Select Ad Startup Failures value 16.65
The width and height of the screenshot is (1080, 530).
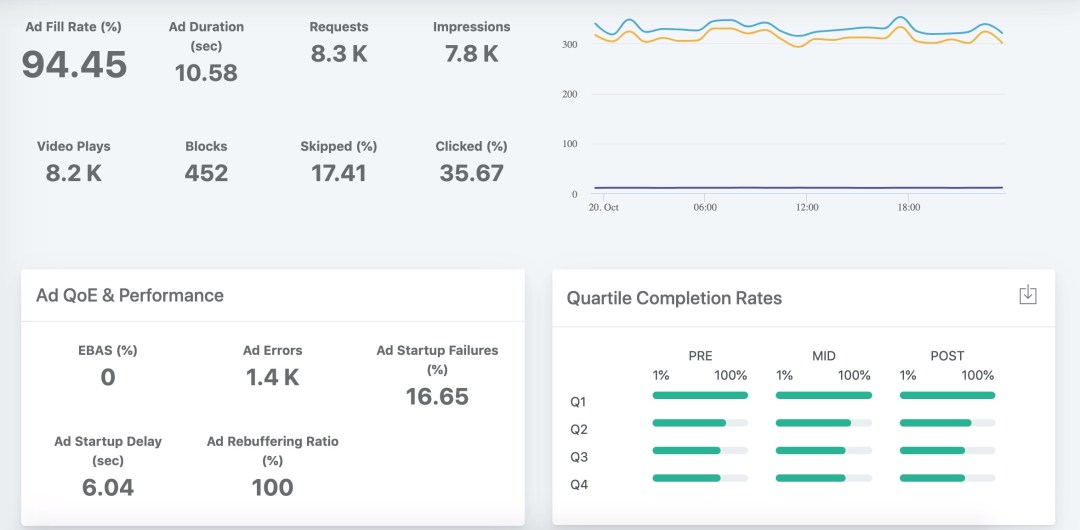click(x=437, y=396)
